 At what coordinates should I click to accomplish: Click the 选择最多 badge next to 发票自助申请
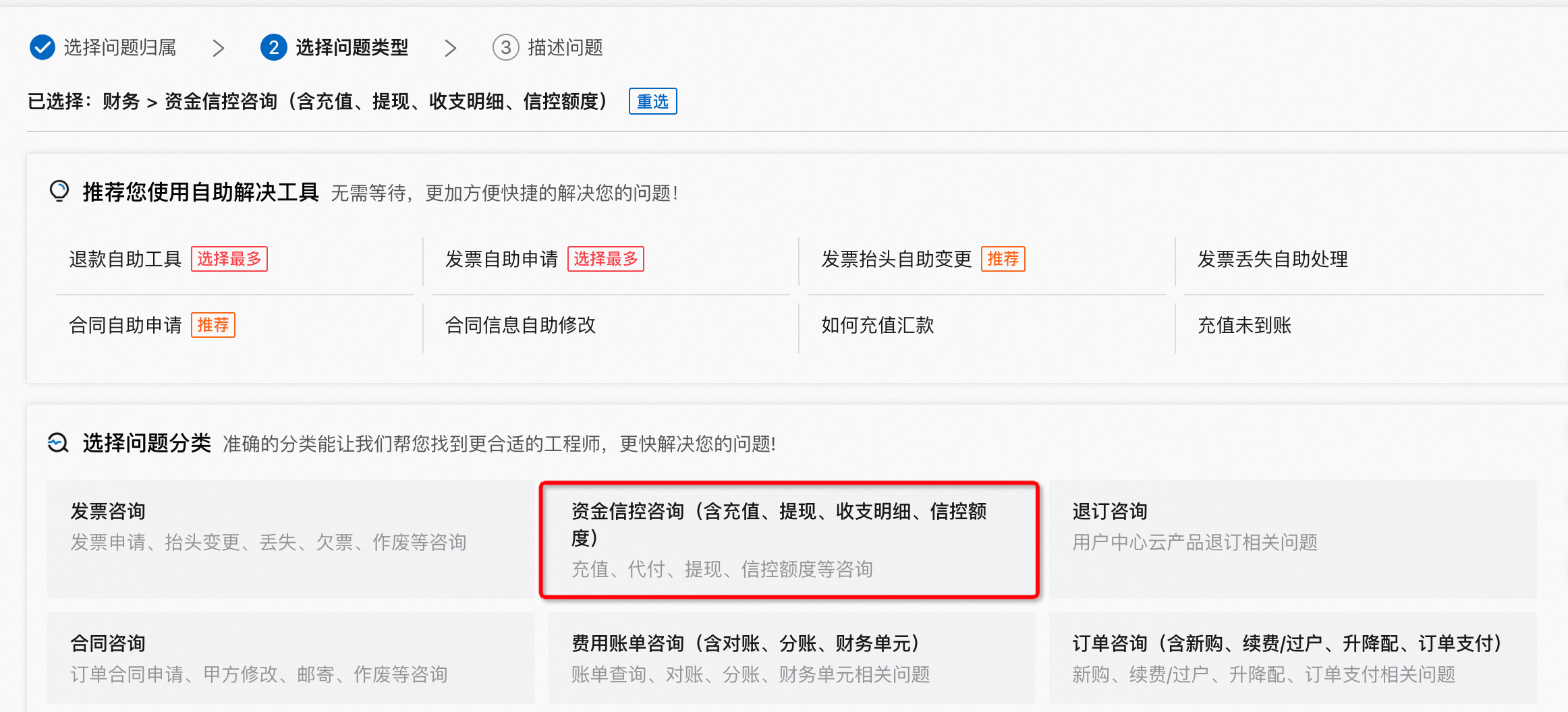click(606, 259)
